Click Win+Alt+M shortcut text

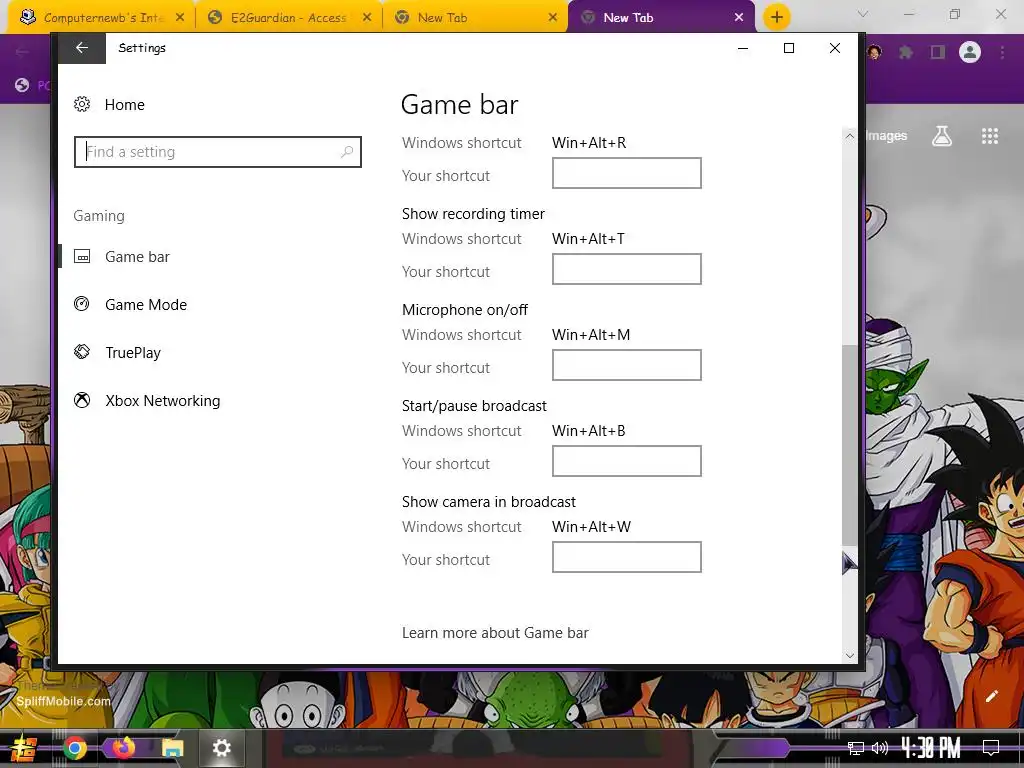click(591, 334)
